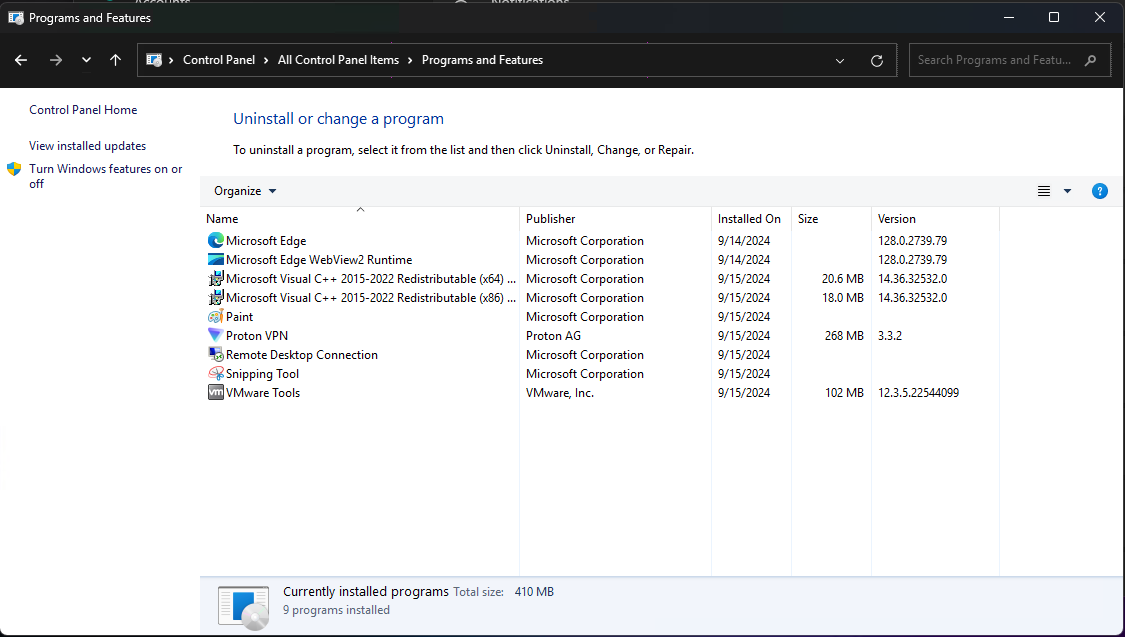Open help with the question mark icon
The image size is (1125, 637).
tap(1099, 191)
